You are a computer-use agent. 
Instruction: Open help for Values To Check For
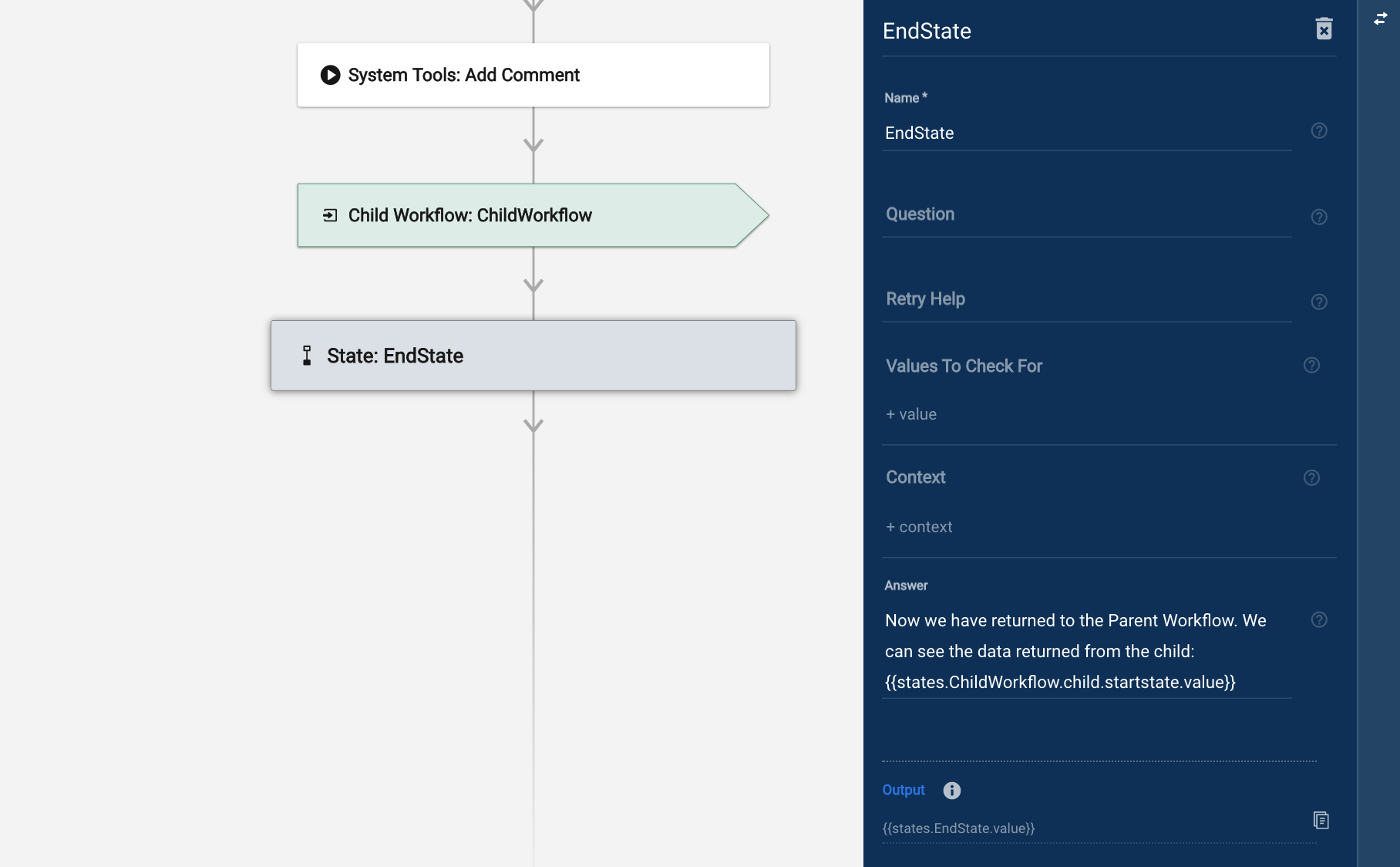click(x=1311, y=366)
